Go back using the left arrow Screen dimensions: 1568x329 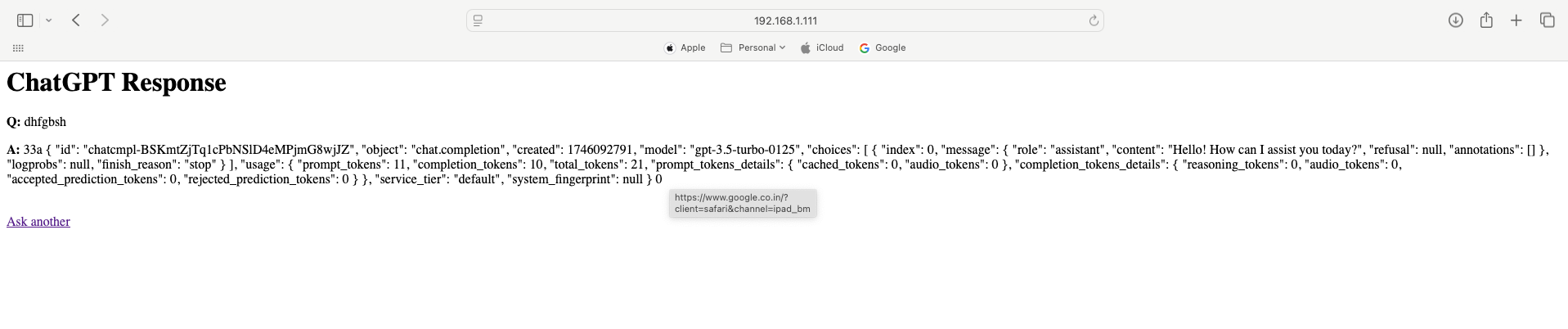(x=75, y=20)
